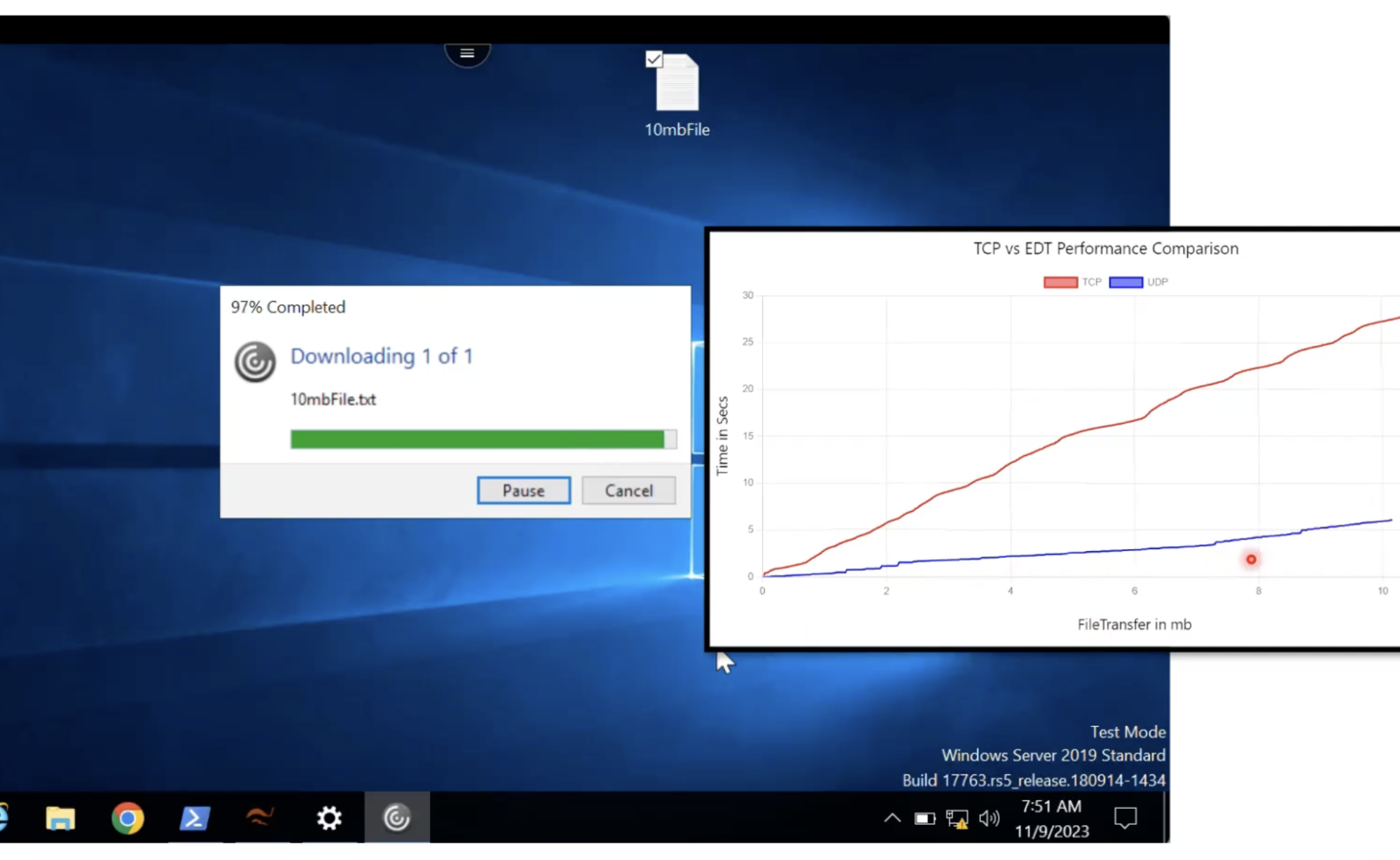Open the network status tray icon
1400x860 pixels.
[x=957, y=818]
